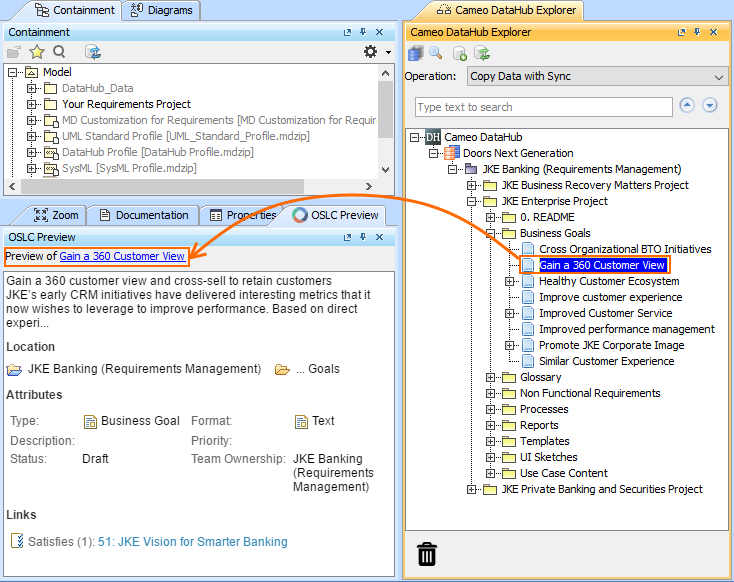Image resolution: width=734 pixels, height=582 pixels.
Task: Click the previous search result up arrow
Action: (687, 105)
